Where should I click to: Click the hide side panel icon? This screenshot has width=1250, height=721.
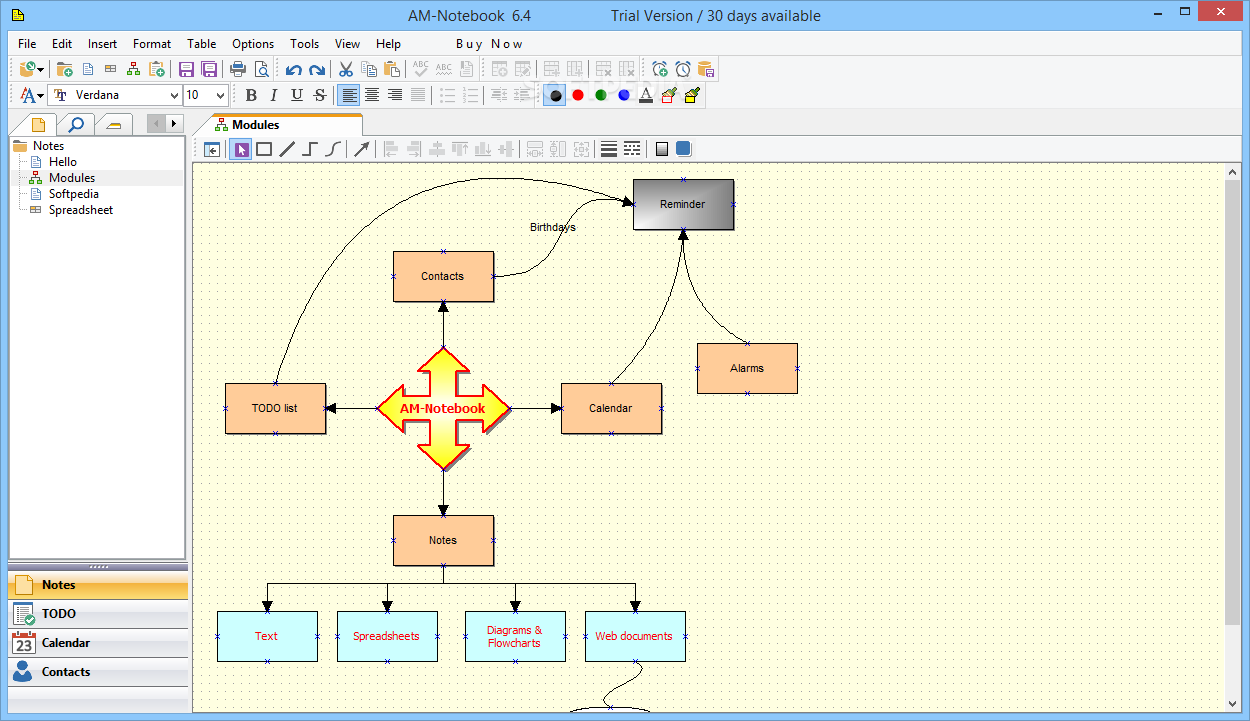coord(212,150)
